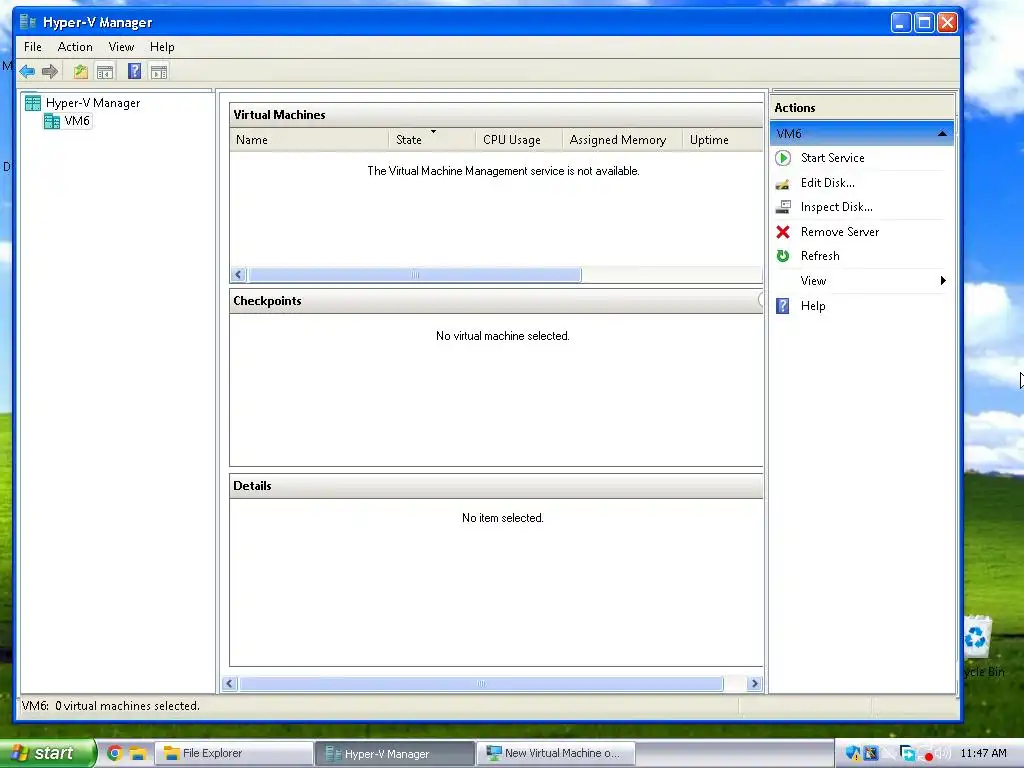Click the VM6 server icon in tree
1024x768 pixels.
point(52,121)
